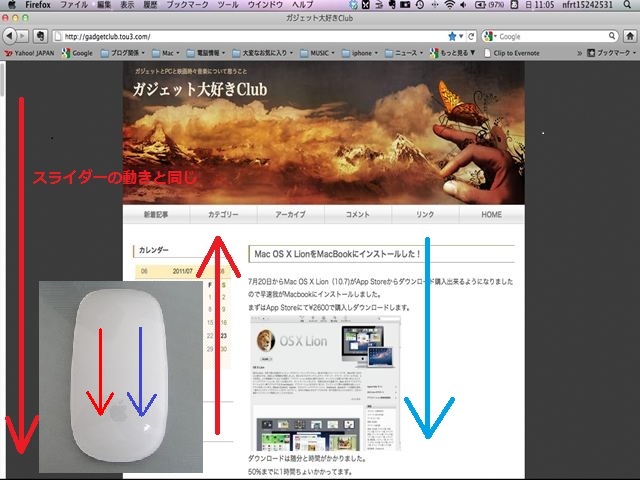Open the search engine selector dropdown
Screen dimensions: 640x480
tap(489, 36)
